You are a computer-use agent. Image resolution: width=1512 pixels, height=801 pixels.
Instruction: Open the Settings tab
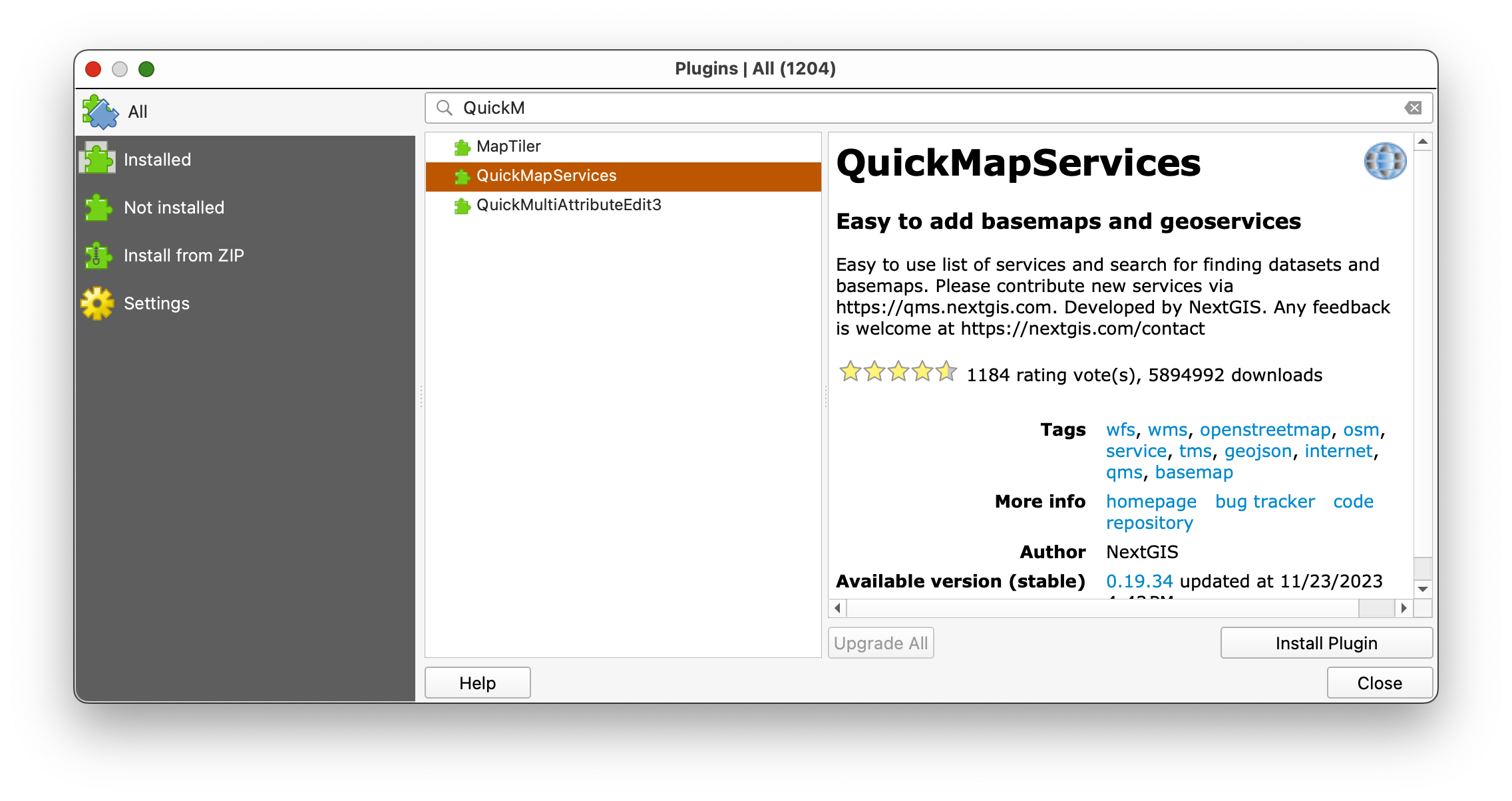coord(245,303)
